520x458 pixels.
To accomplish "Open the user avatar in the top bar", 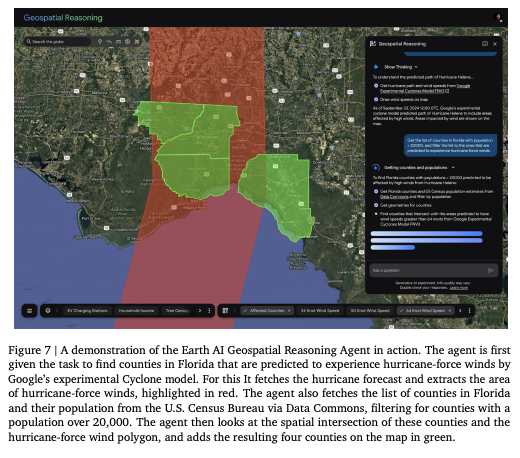I will pos(498,18).
